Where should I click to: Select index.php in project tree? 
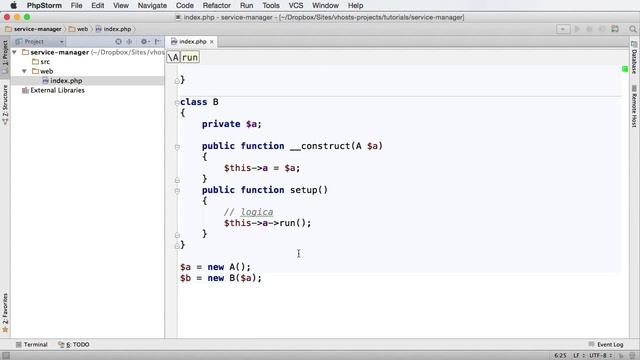click(x=62, y=81)
